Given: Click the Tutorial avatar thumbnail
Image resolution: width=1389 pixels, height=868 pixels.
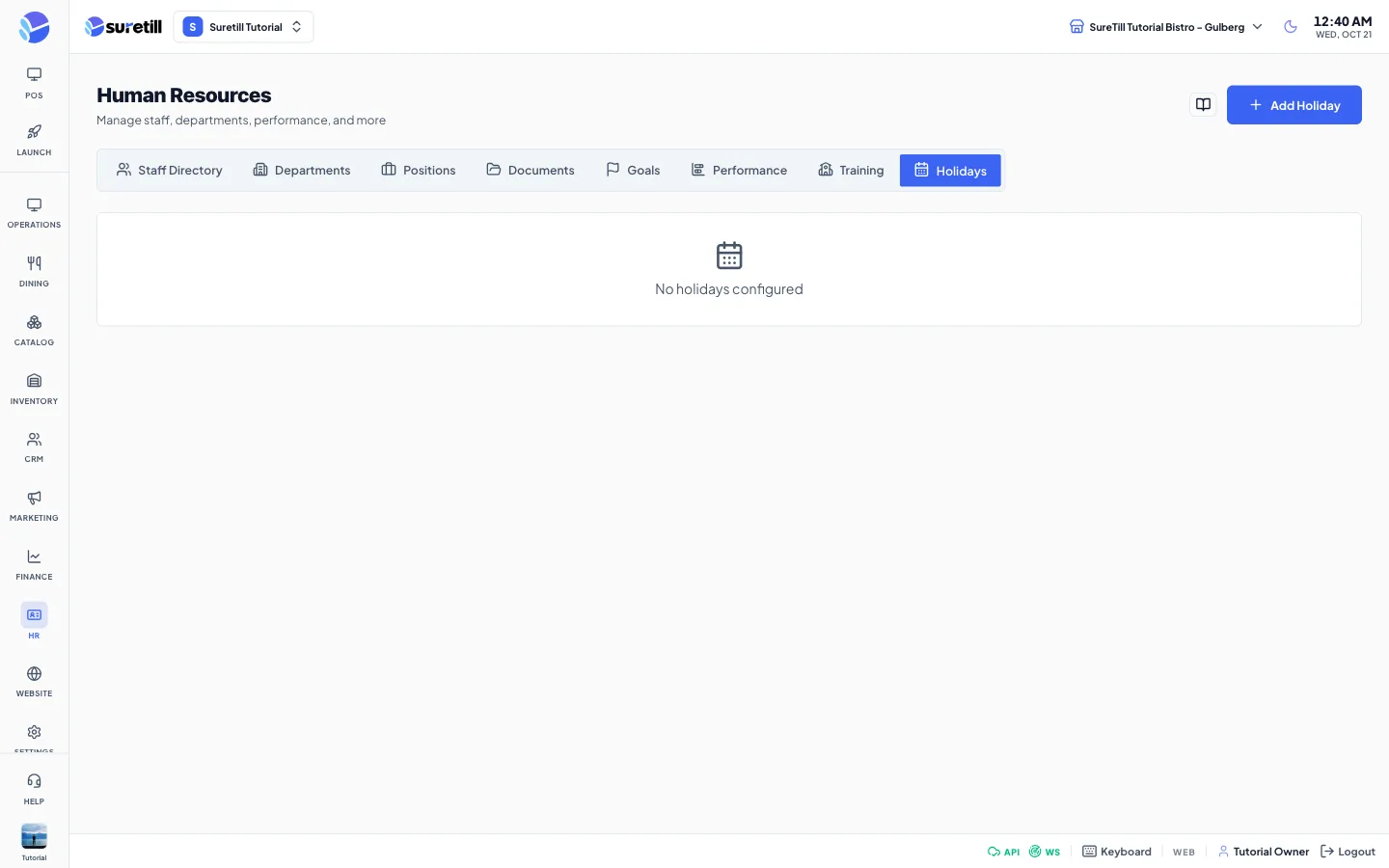Looking at the screenshot, I should (x=34, y=836).
